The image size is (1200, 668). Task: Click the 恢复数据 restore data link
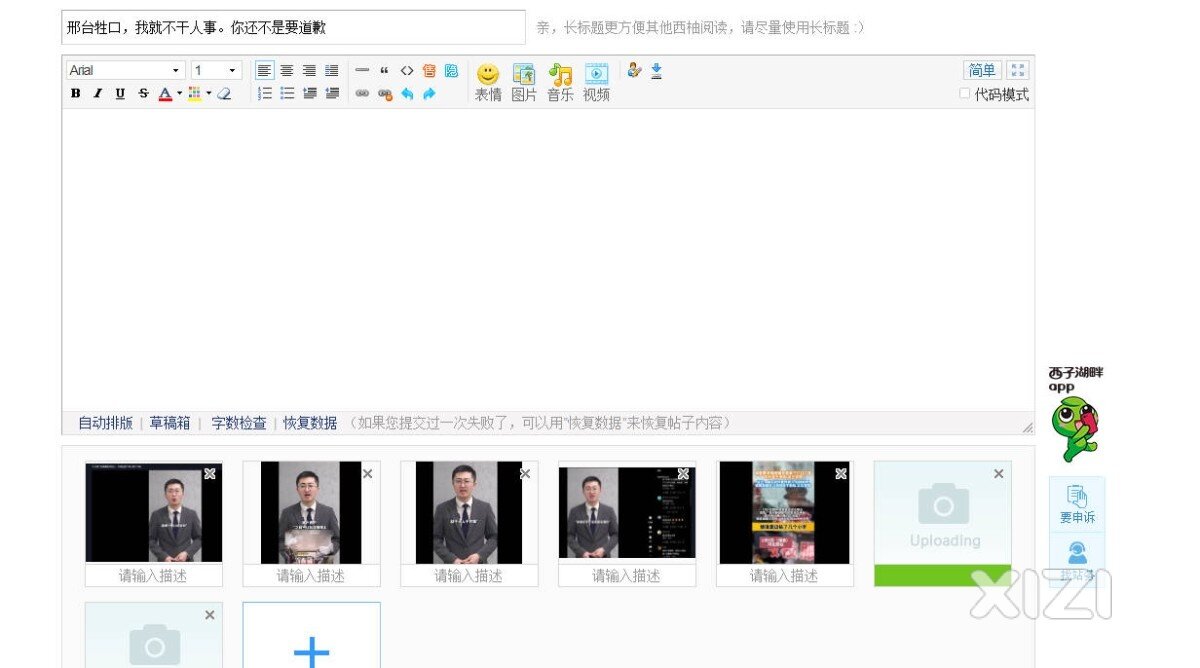(x=310, y=423)
